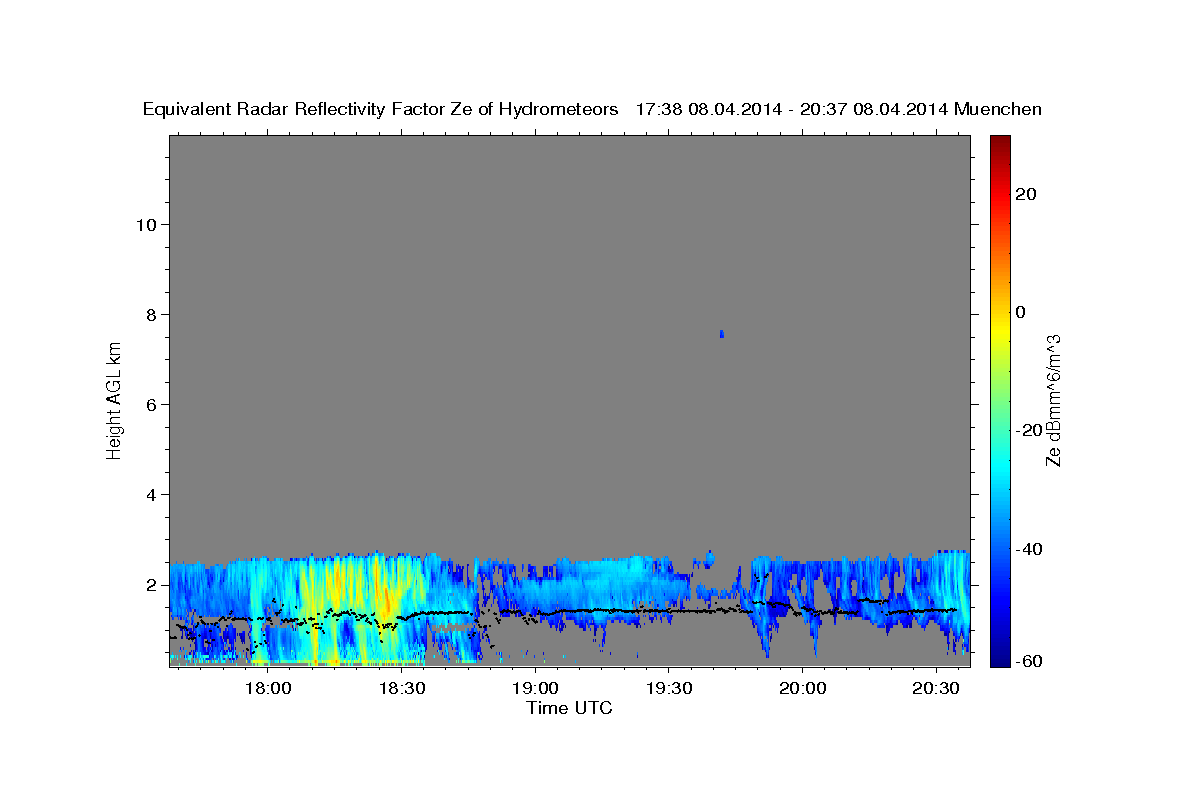Image resolution: width=1200 pixels, height=800 pixels.
Task: Click the plot title 'Equivalent Radar Reflectivity Factor Ze of Hydrometeors'
Action: pyautogui.click(x=381, y=110)
